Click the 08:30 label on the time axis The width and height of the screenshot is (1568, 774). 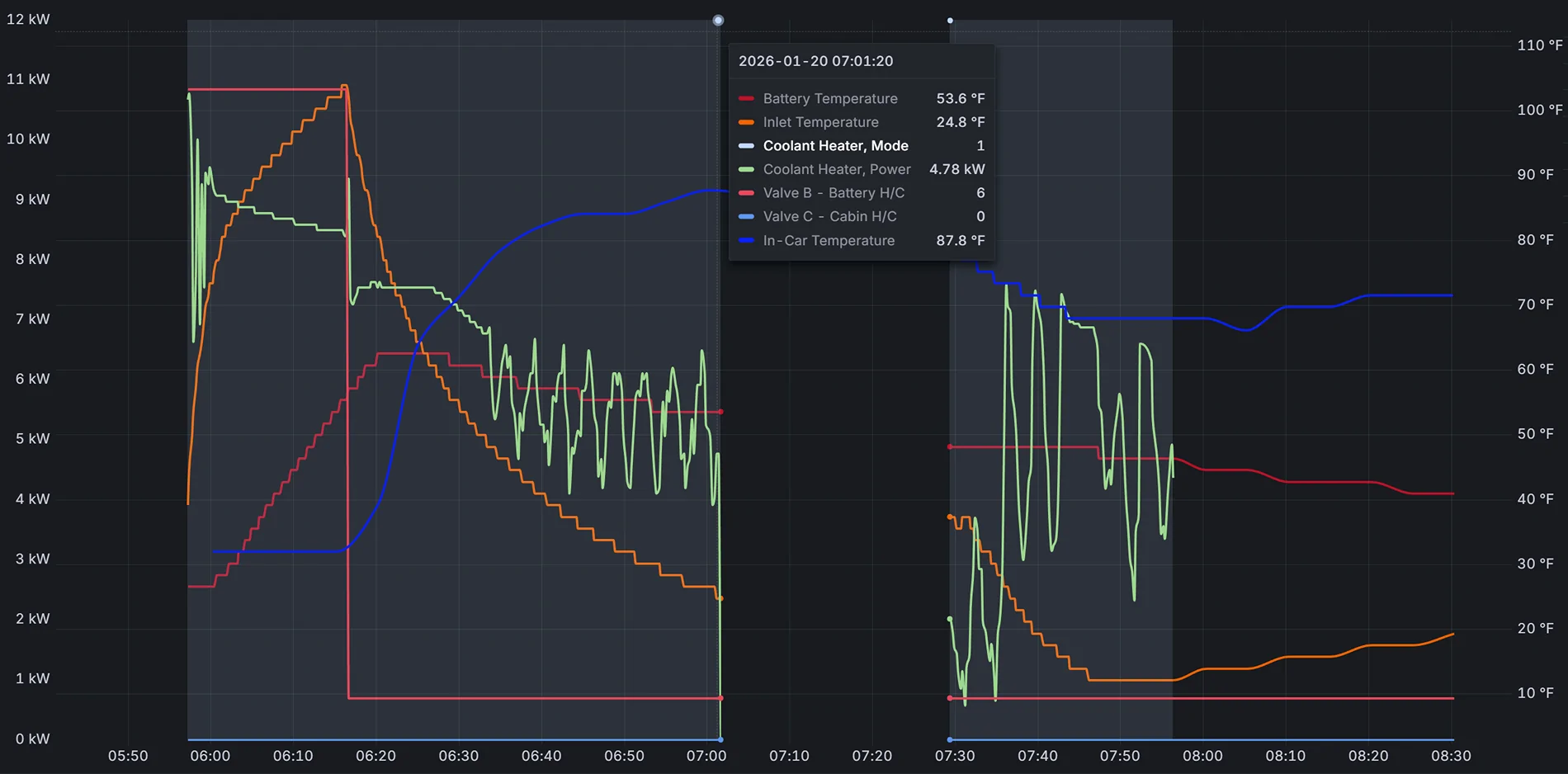[1451, 756]
